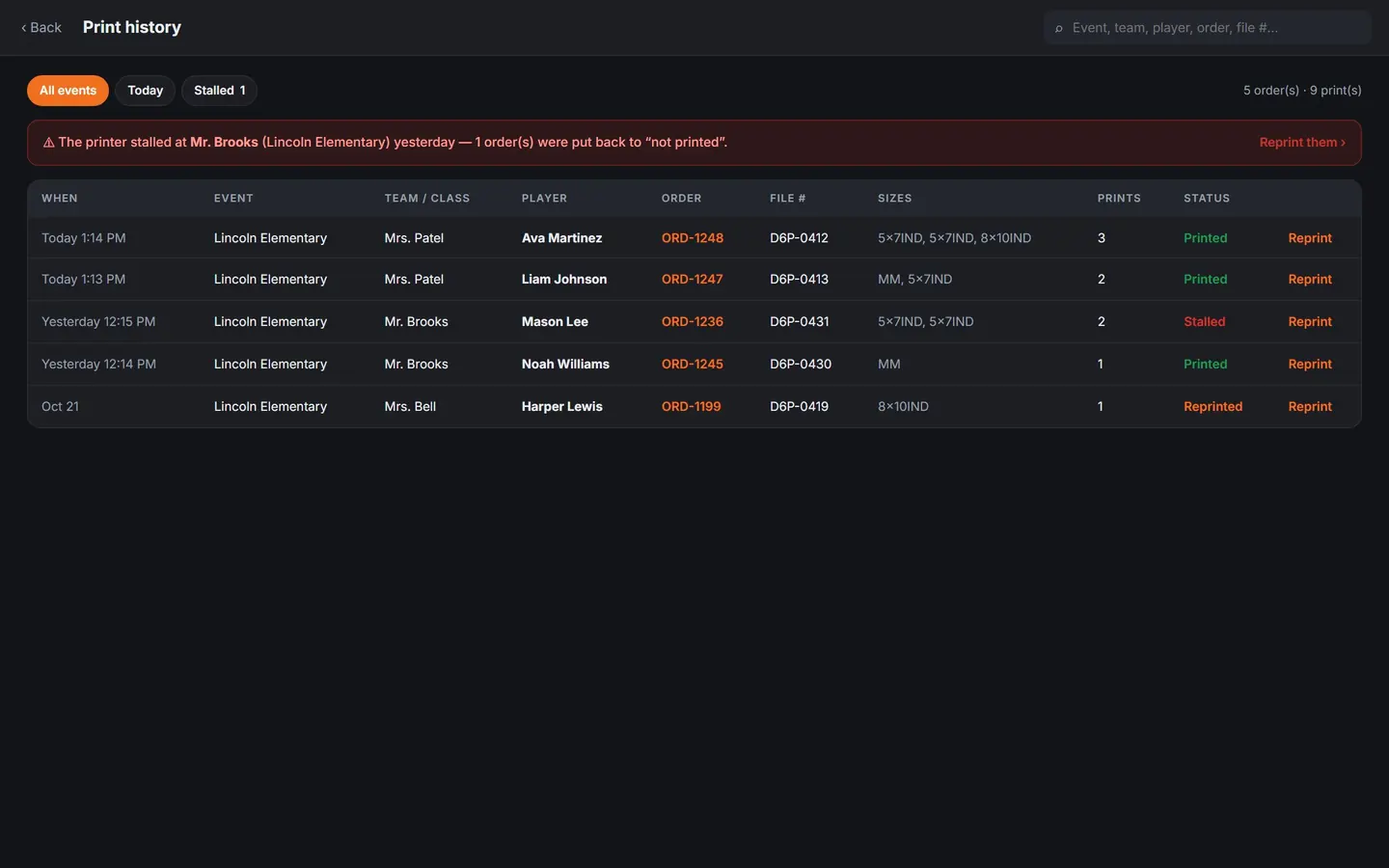Image resolution: width=1389 pixels, height=868 pixels.
Task: Click the 'MM, 5×7IND' sizes cell
Action: point(914,280)
